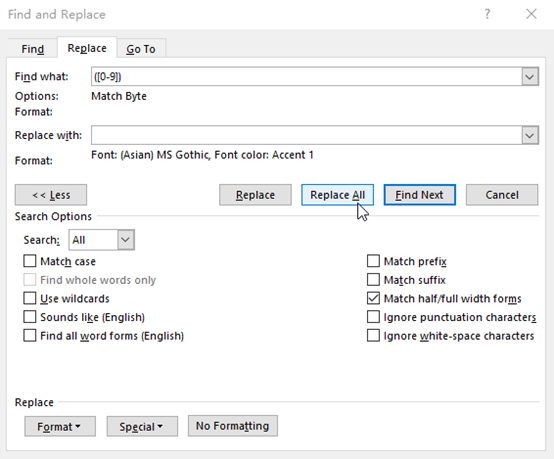The width and height of the screenshot is (554, 459).
Task: Enable the Match case checkbox
Action: [x=30, y=261]
